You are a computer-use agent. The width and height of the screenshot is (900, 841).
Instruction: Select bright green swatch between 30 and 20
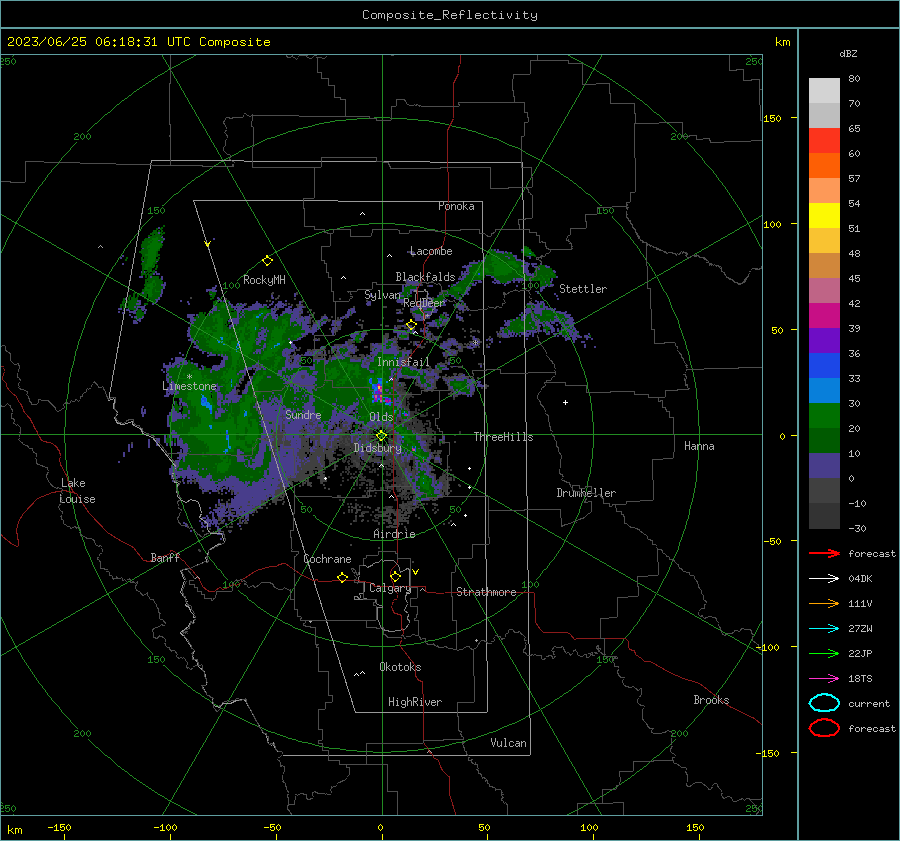(824, 415)
